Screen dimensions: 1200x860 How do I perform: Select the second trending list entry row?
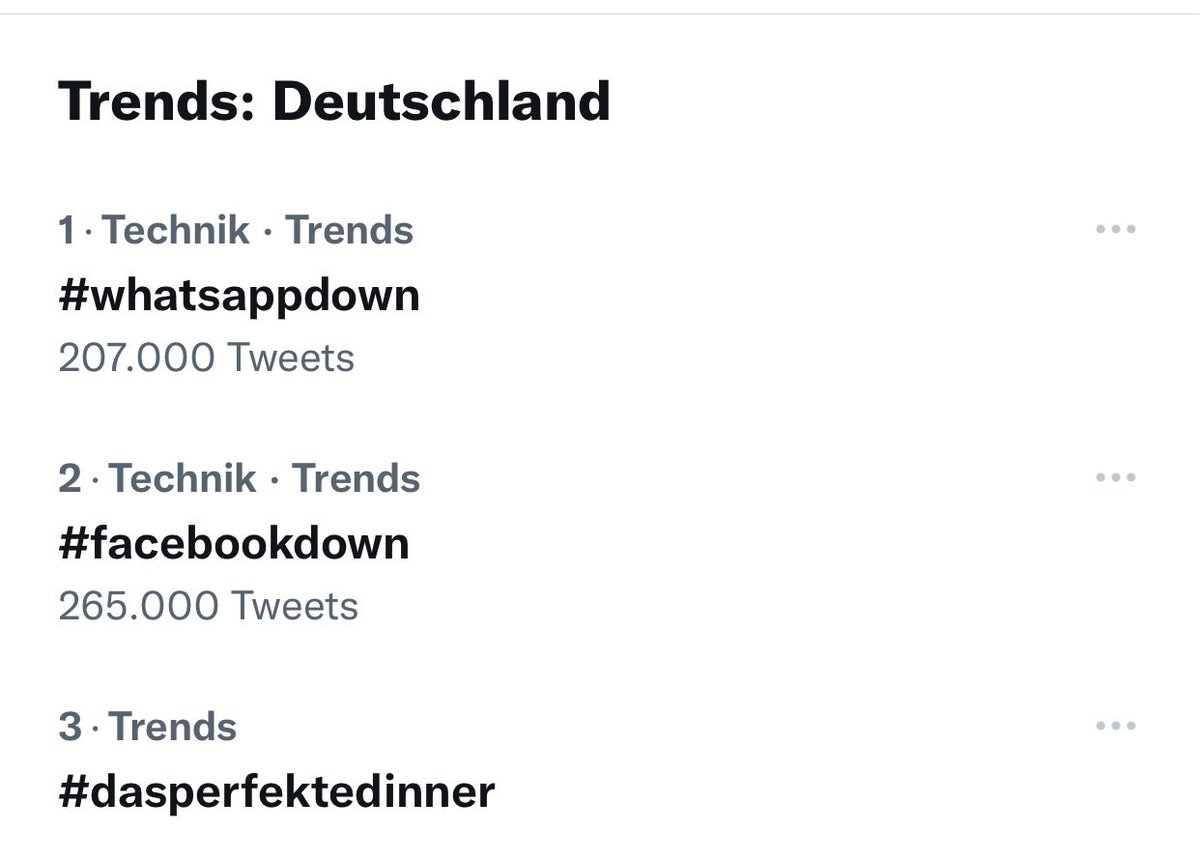coord(600,542)
